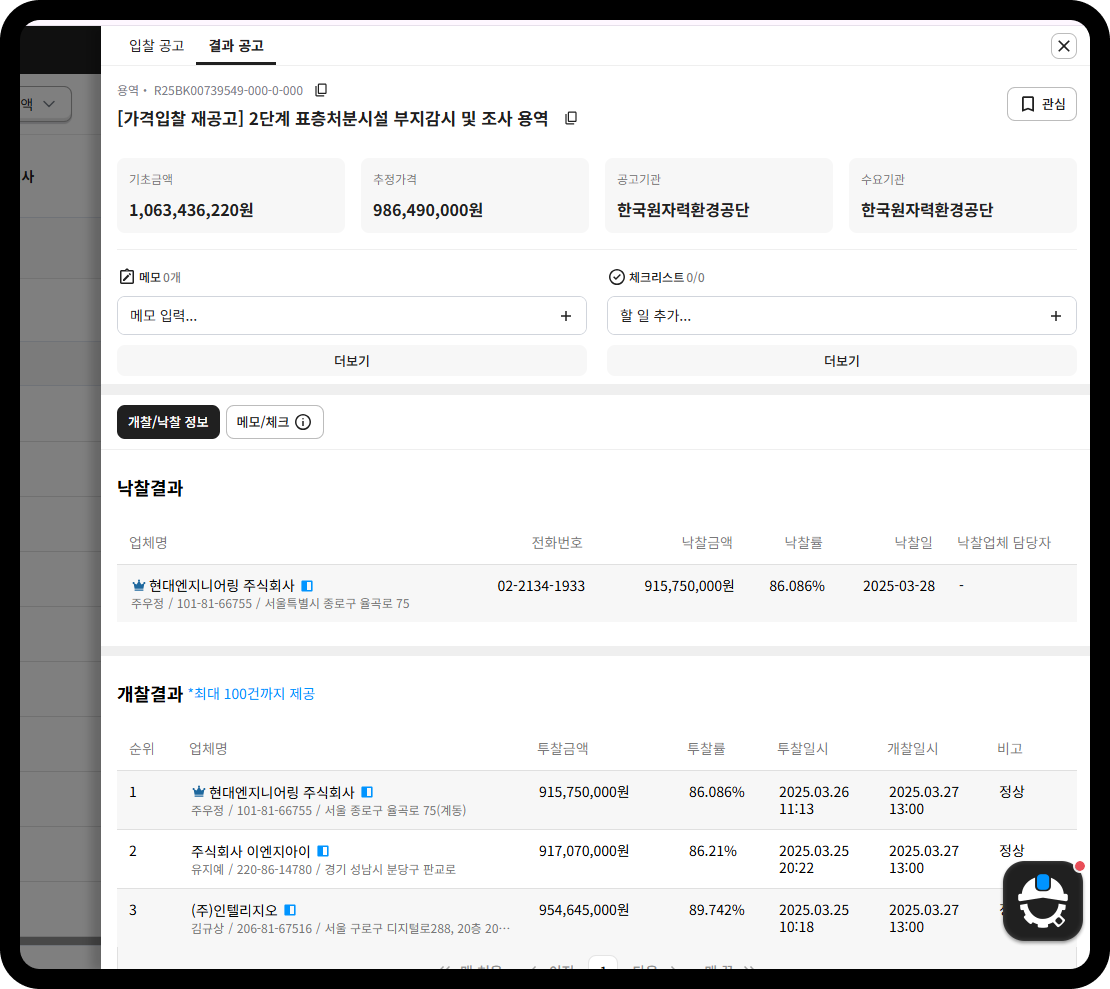
Task: Click 더보기 under the checklist section
Action: coord(842,361)
